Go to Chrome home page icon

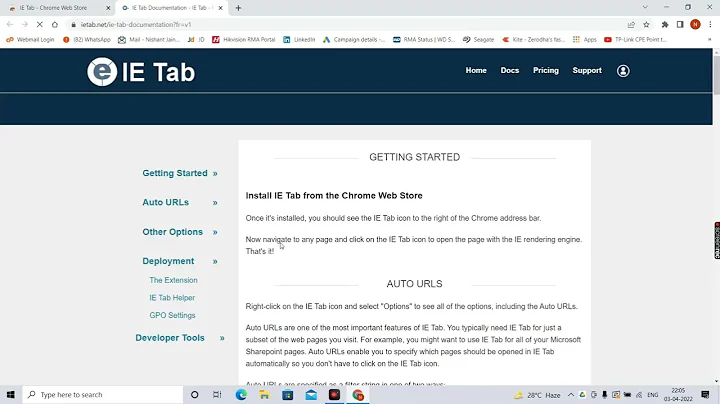(55, 24)
